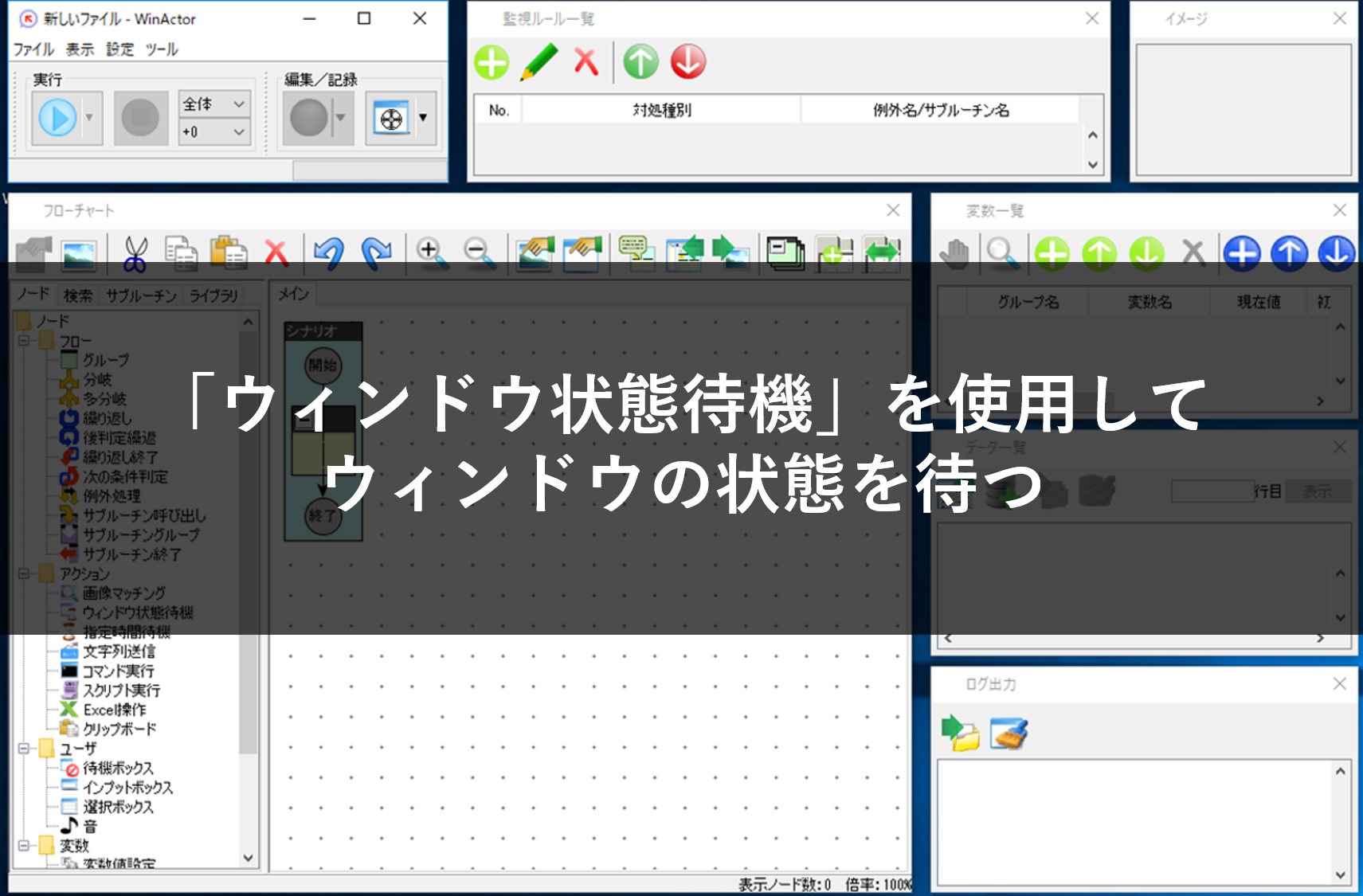
Task: Click the green add variable icon in 変数一覧
Action: point(1052,253)
